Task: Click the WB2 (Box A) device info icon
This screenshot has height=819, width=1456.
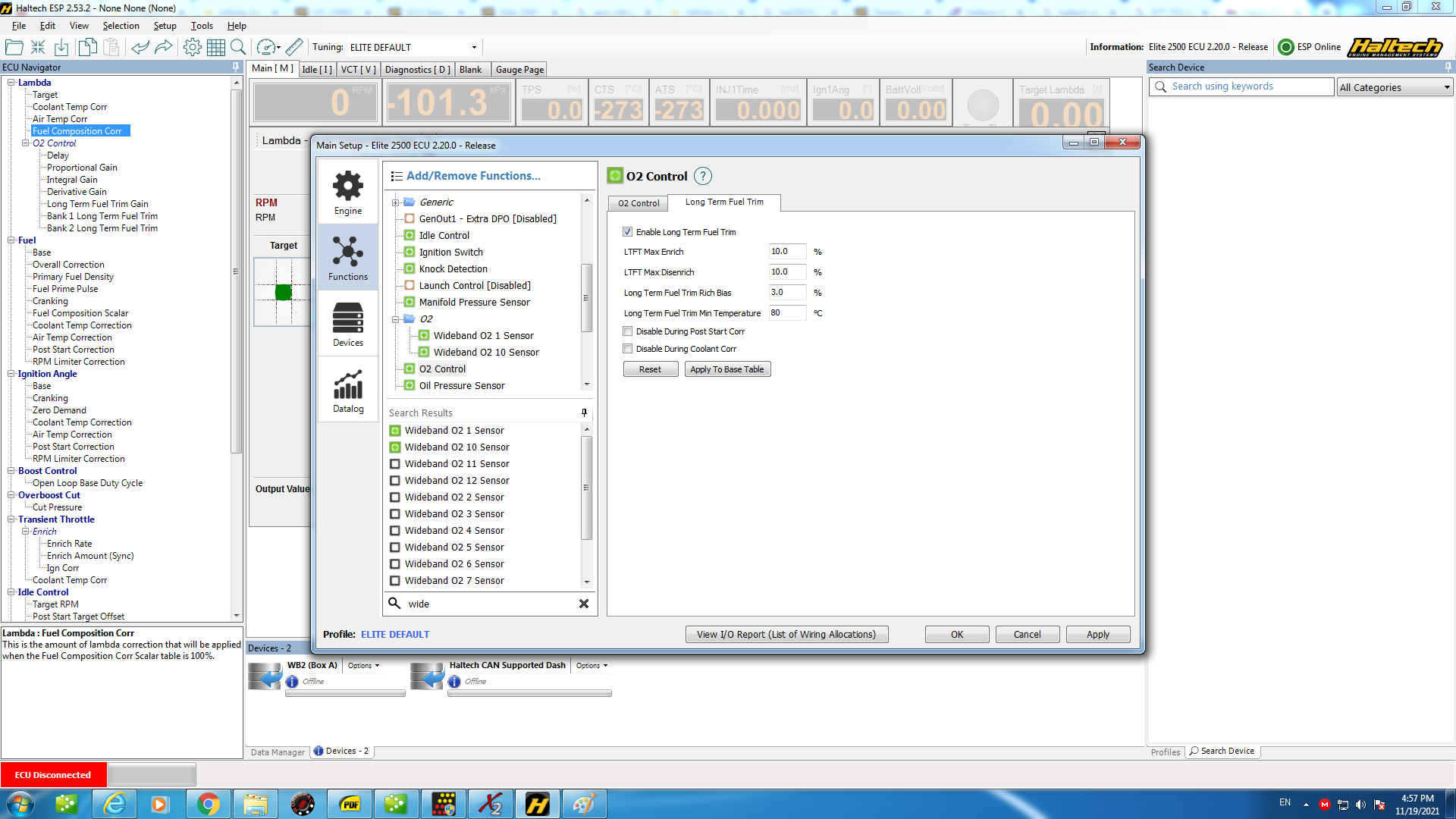Action: pos(292,682)
